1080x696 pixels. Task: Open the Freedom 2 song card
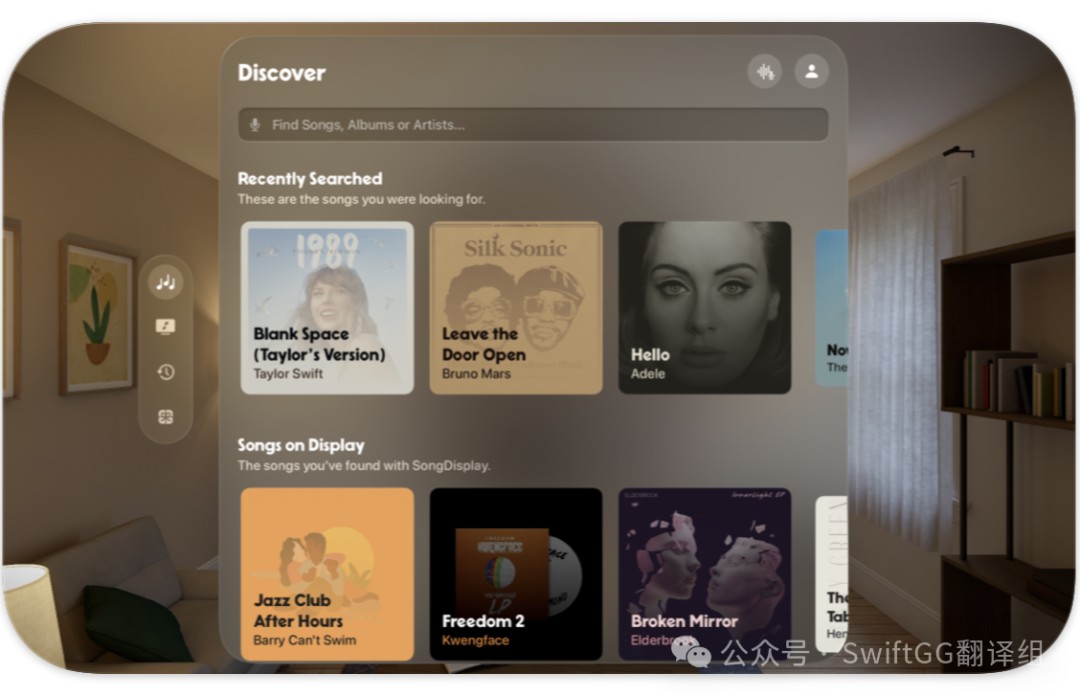516,574
